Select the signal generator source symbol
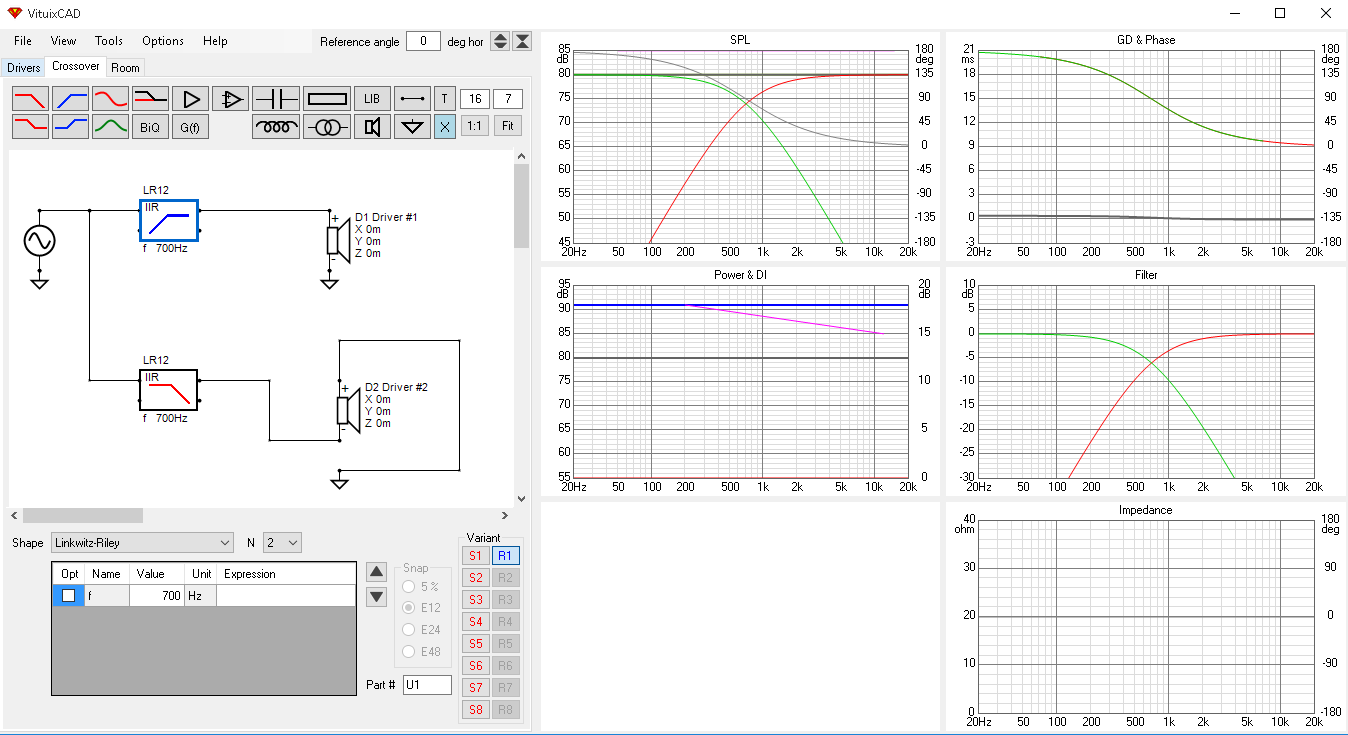The height and width of the screenshot is (735, 1348). (x=39, y=241)
